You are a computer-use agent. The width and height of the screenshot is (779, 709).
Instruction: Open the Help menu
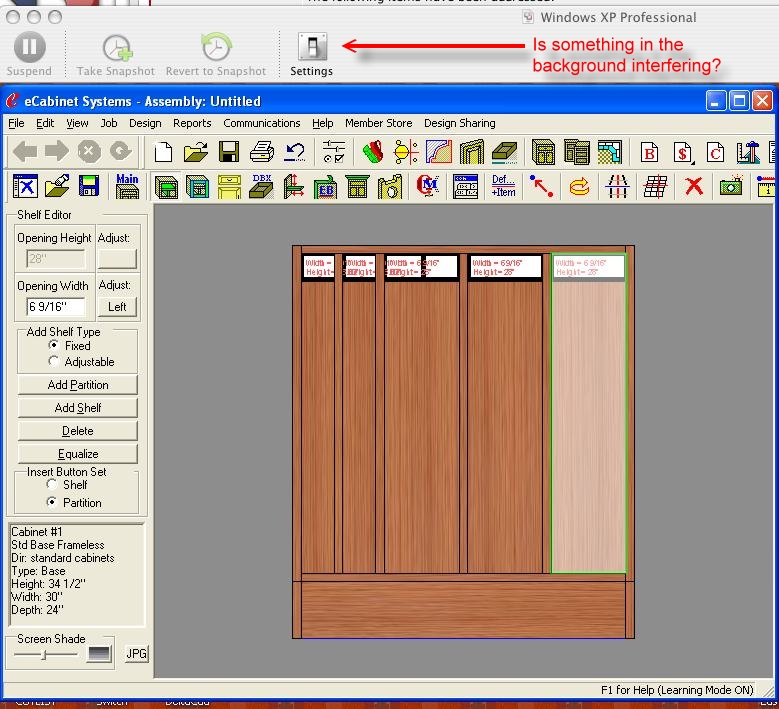coord(322,123)
